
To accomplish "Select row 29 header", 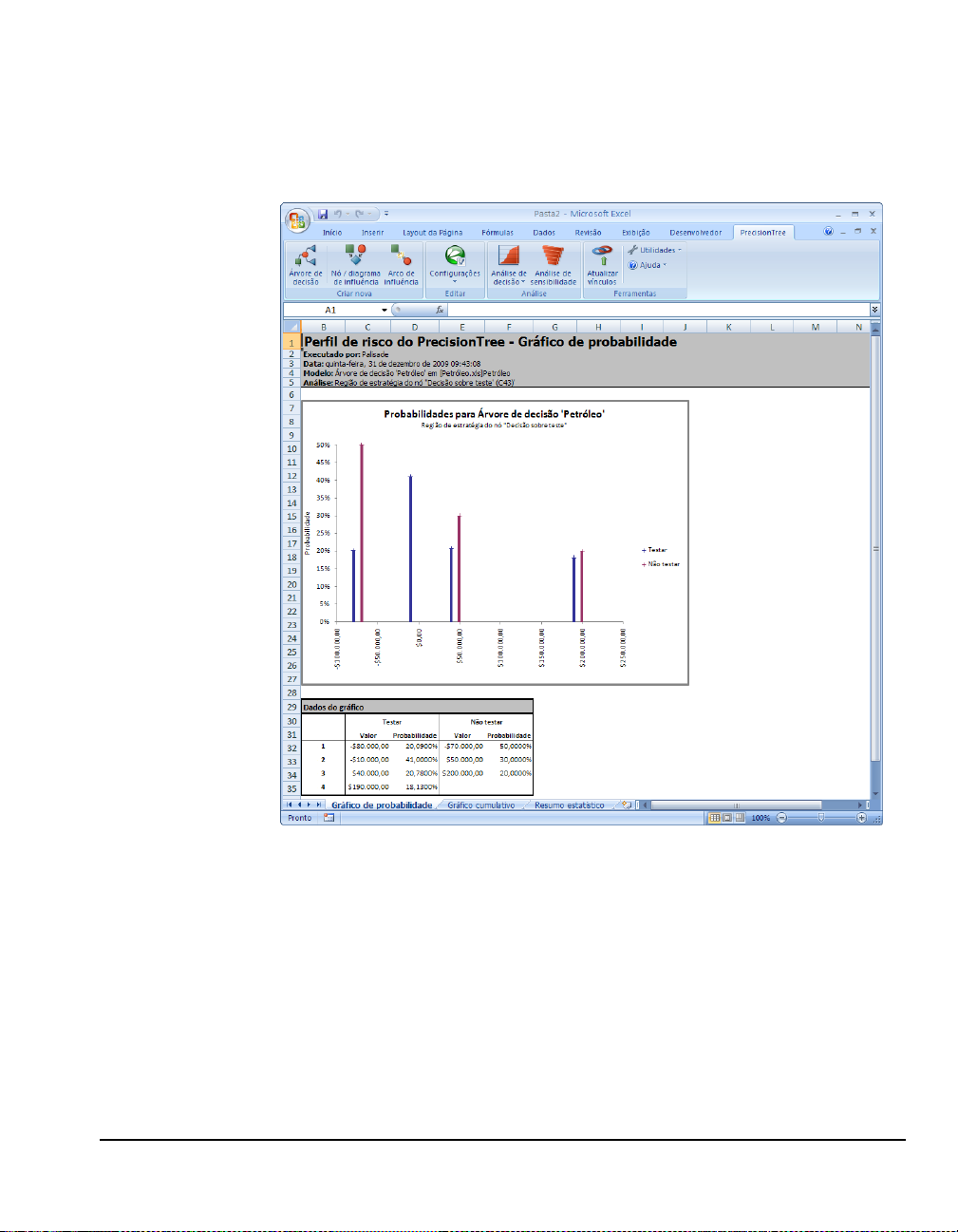I will (x=291, y=707).
